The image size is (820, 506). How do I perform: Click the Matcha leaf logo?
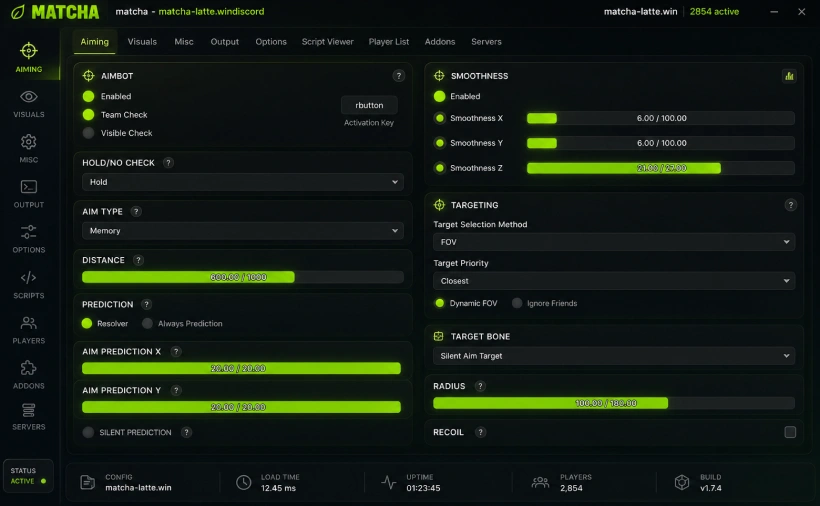pos(18,12)
